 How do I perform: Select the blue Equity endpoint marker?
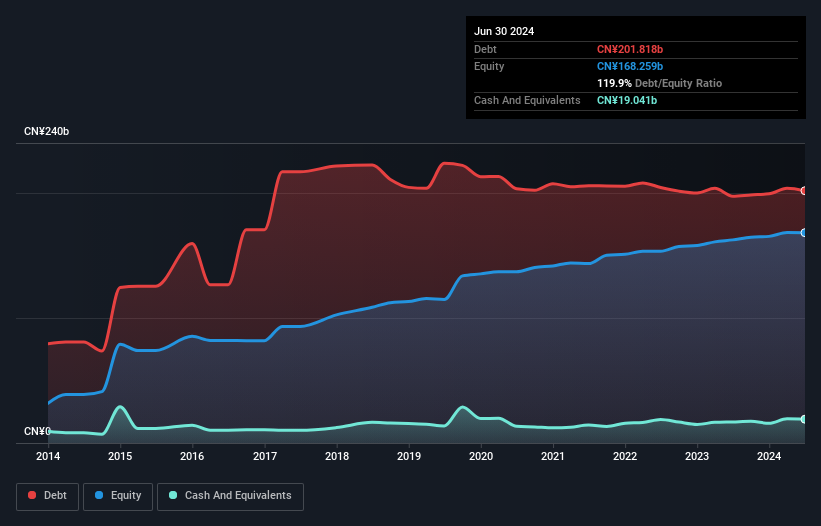coord(804,233)
